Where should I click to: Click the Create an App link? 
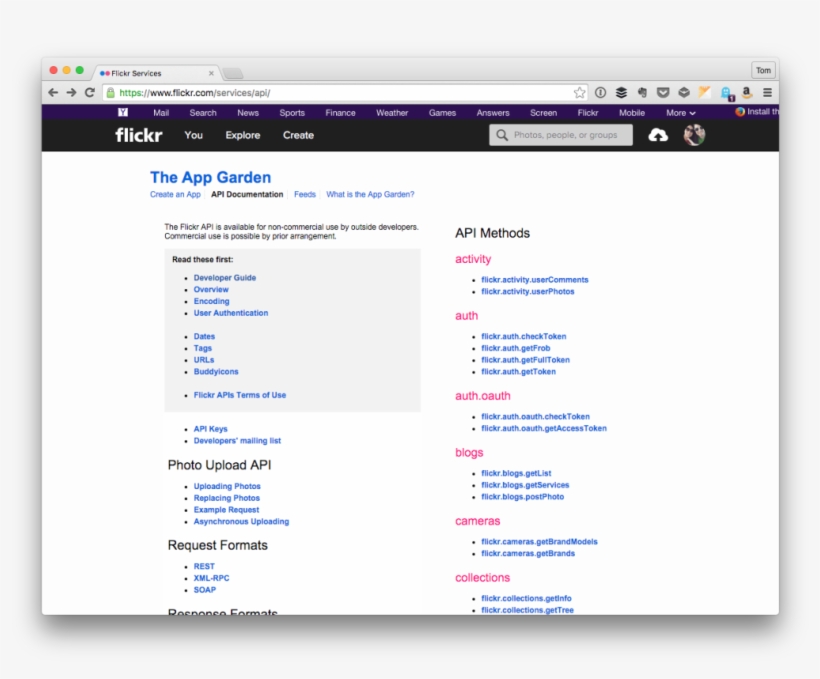175,194
